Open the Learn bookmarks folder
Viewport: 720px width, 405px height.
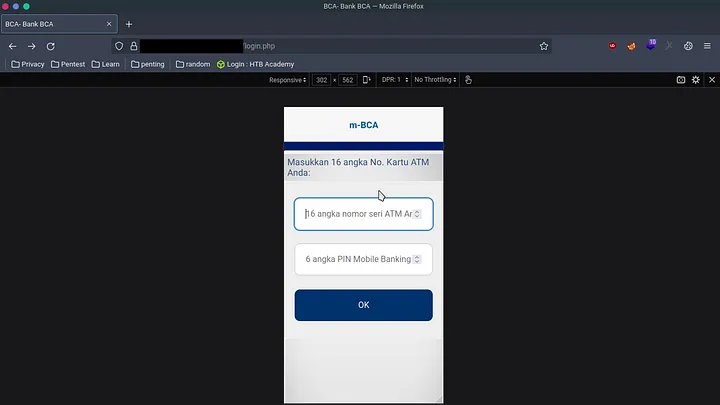(106, 64)
